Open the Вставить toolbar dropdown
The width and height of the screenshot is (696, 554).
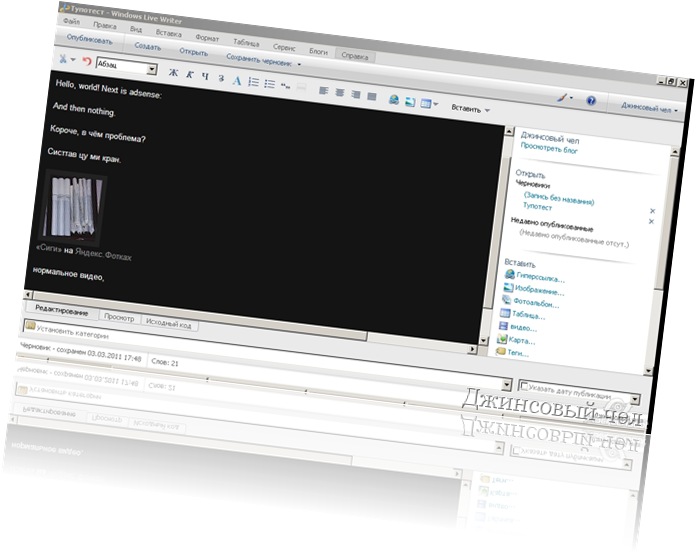pyautogui.click(x=471, y=109)
